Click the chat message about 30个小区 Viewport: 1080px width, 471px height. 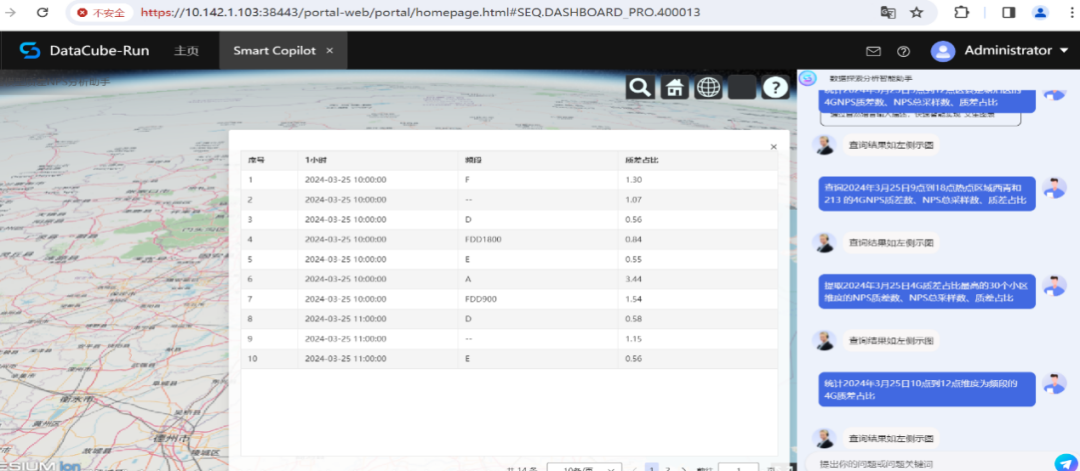tap(926, 291)
